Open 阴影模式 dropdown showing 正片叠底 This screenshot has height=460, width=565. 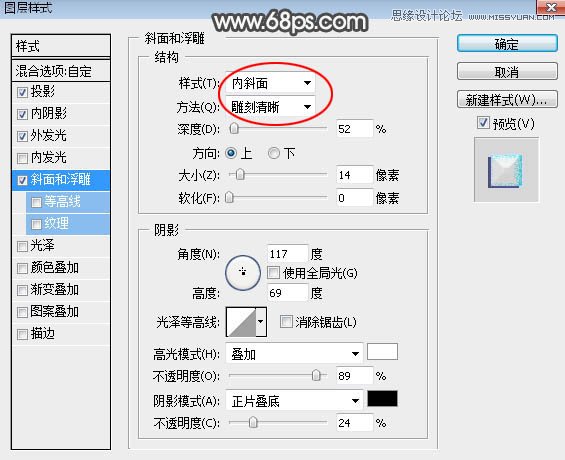(294, 401)
